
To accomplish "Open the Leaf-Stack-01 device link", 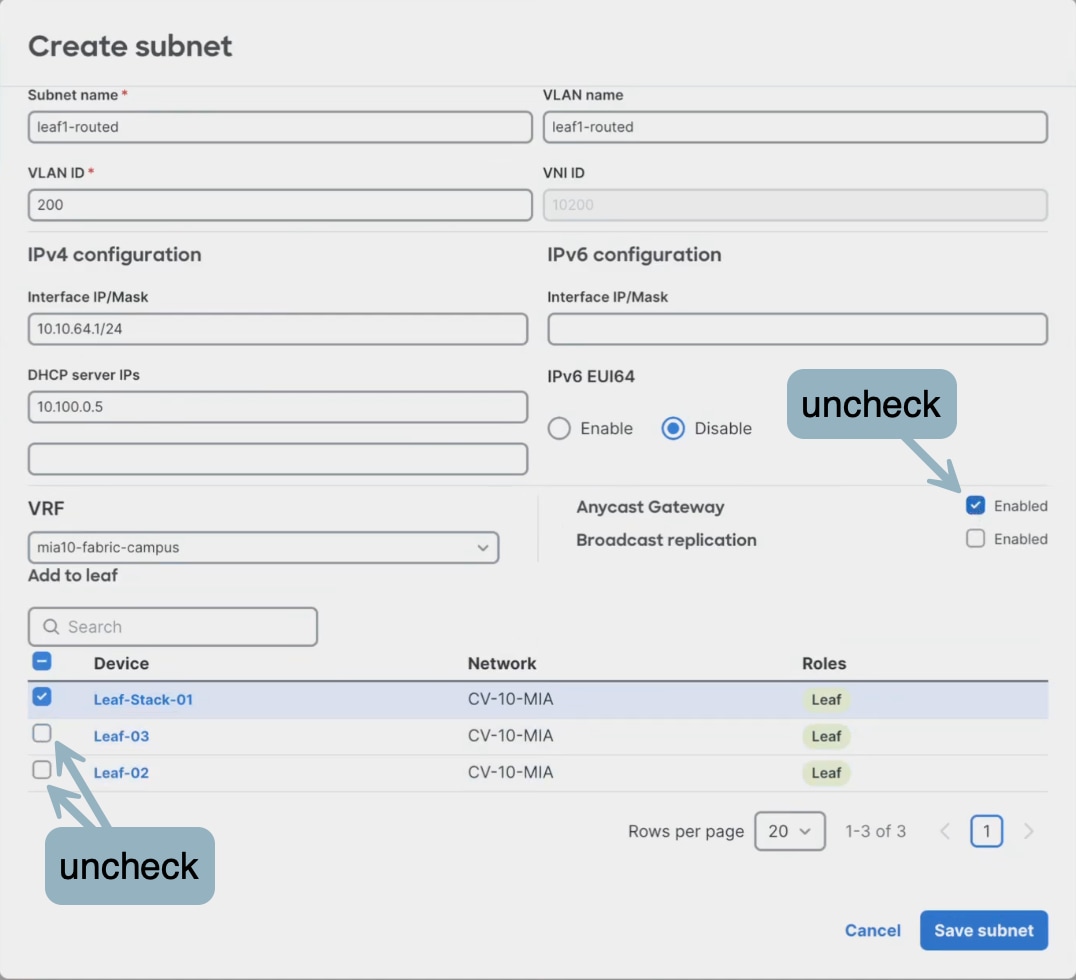I will point(143,699).
